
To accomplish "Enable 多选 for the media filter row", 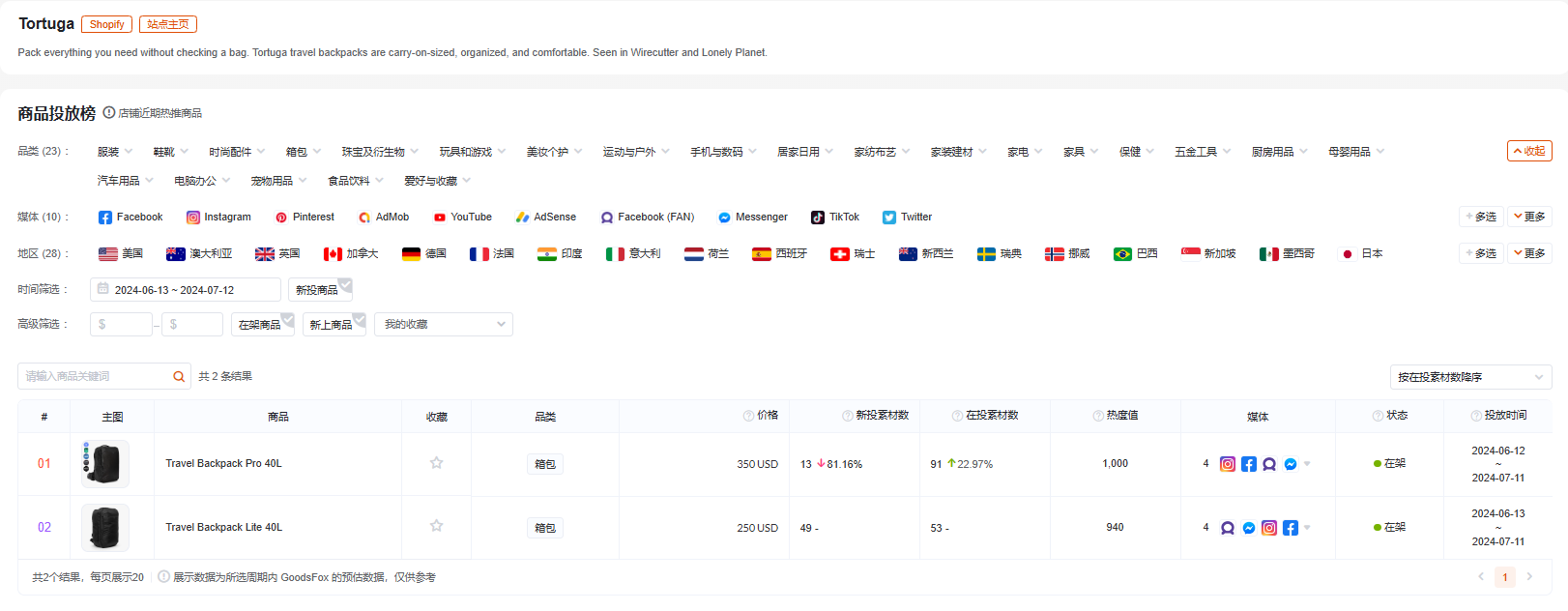I will tap(1481, 217).
